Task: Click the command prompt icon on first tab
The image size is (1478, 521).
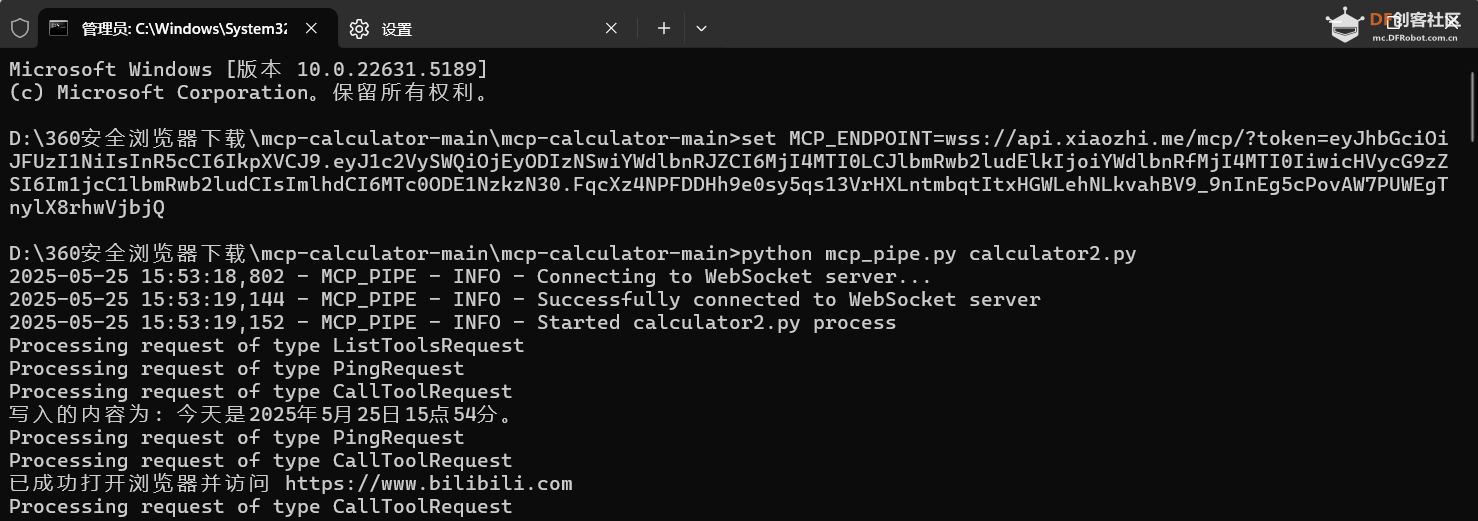Action: [x=59, y=29]
